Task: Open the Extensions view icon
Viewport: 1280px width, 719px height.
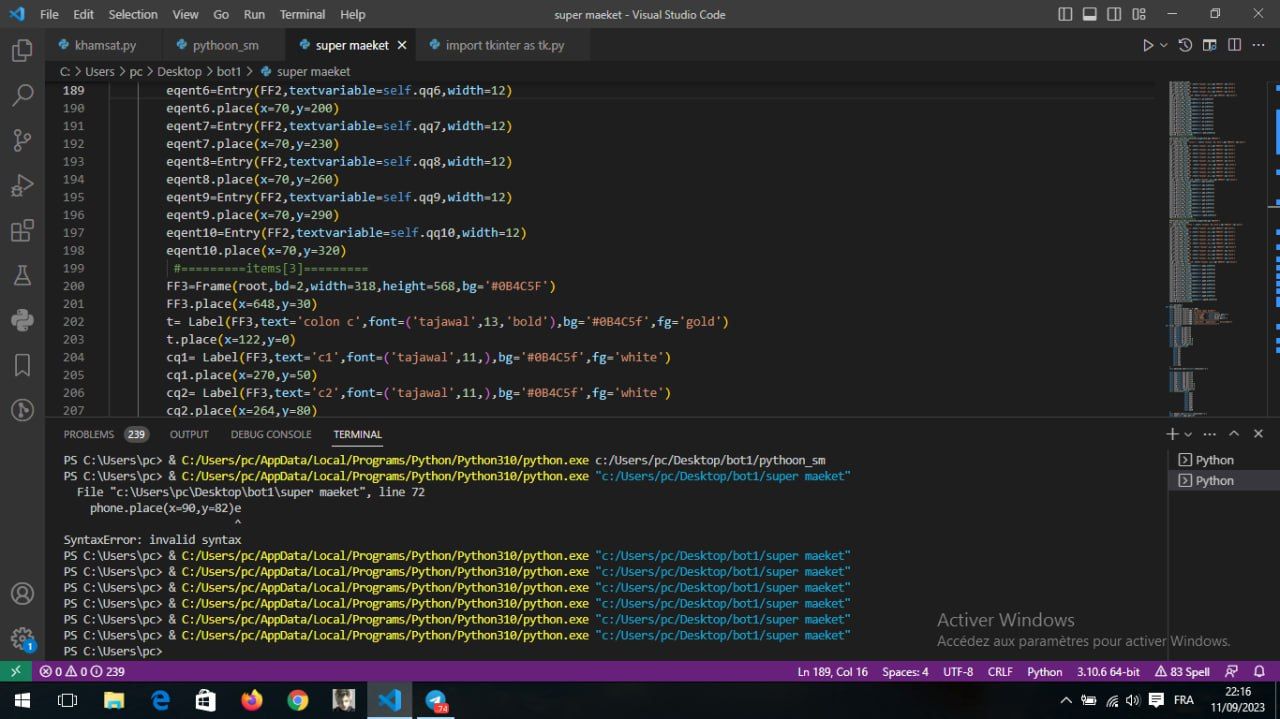Action: pos(22,231)
